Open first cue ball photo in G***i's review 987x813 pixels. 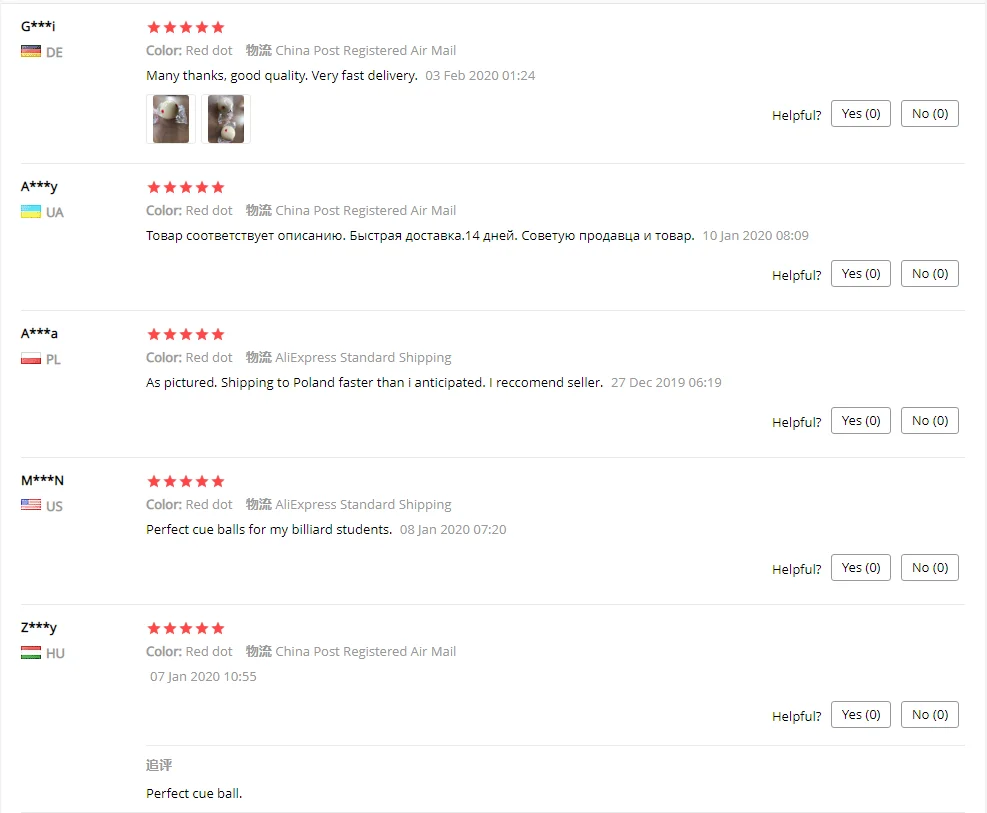pyautogui.click(x=171, y=119)
